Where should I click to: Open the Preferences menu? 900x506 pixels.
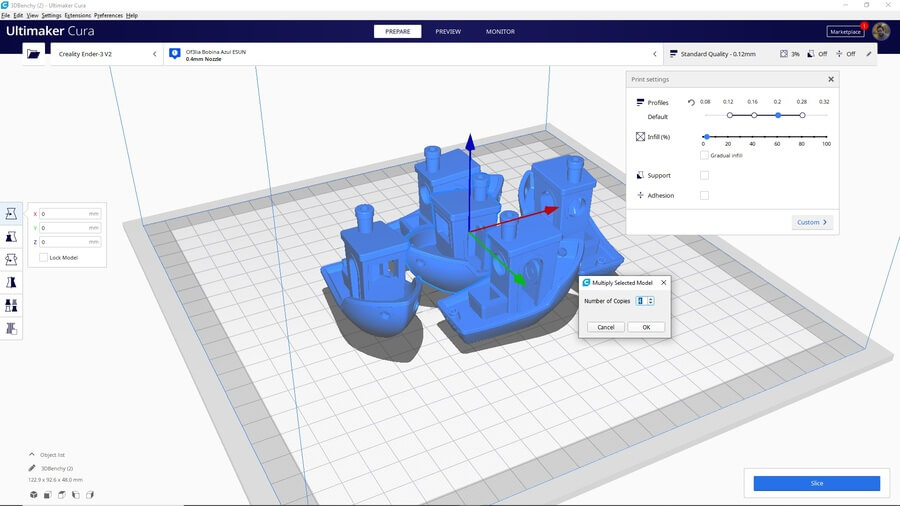108,15
